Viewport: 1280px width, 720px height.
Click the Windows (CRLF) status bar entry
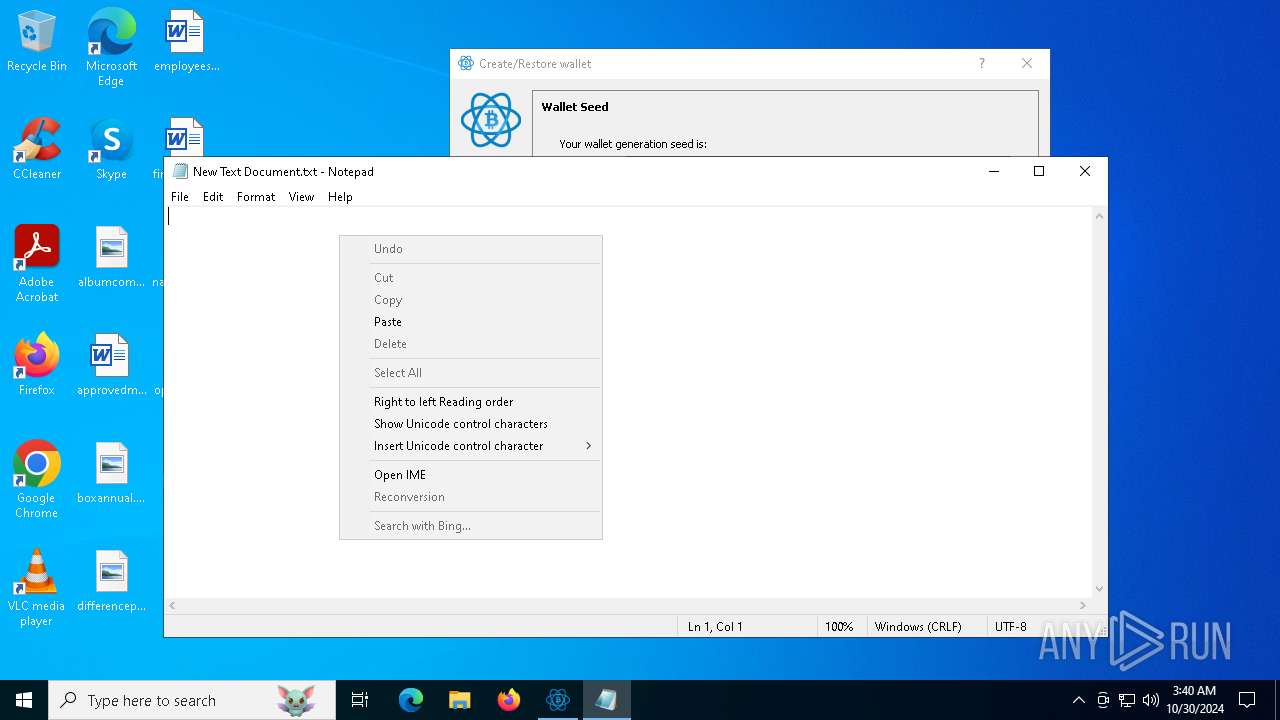pyautogui.click(x=918, y=627)
